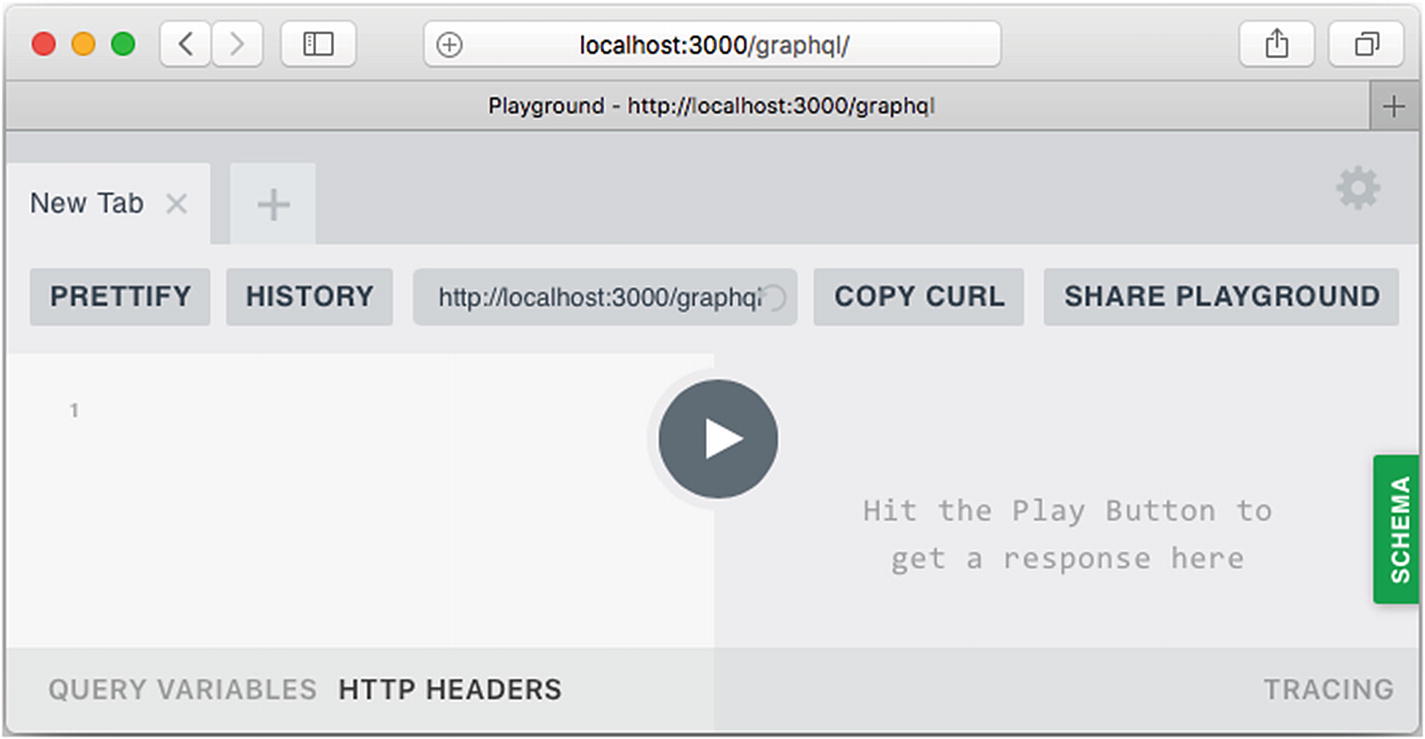Click the Safari back arrow

tap(186, 45)
